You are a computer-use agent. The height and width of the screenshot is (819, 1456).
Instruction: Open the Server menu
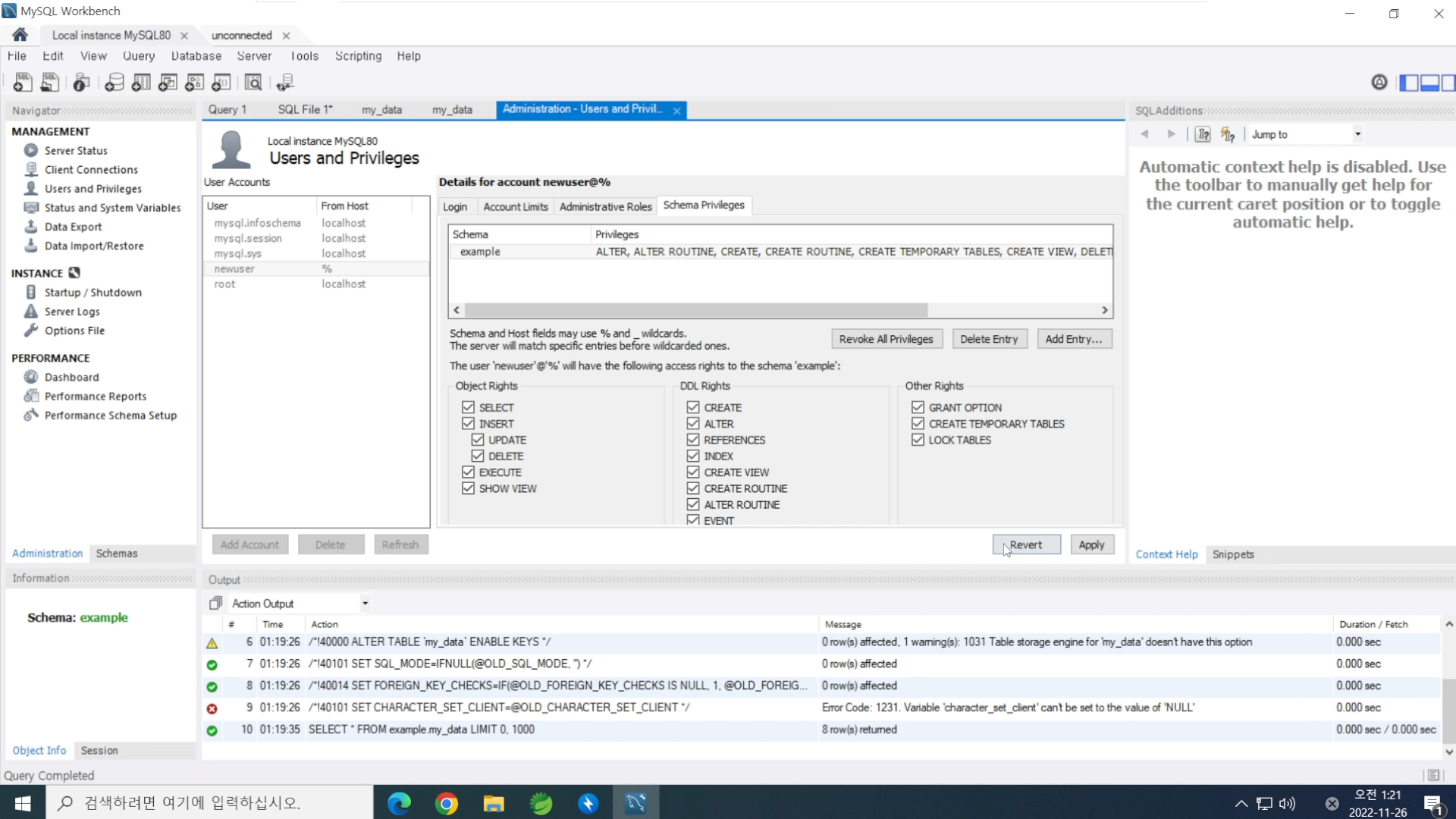(254, 56)
